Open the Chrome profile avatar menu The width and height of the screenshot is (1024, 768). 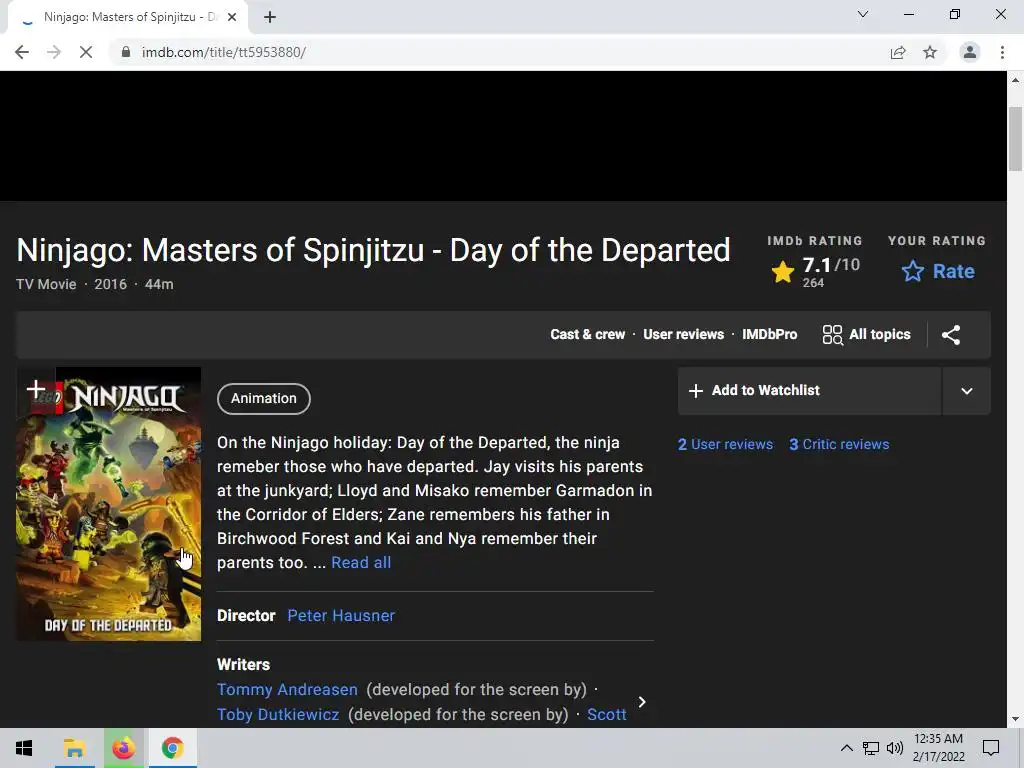pyautogui.click(x=970, y=52)
